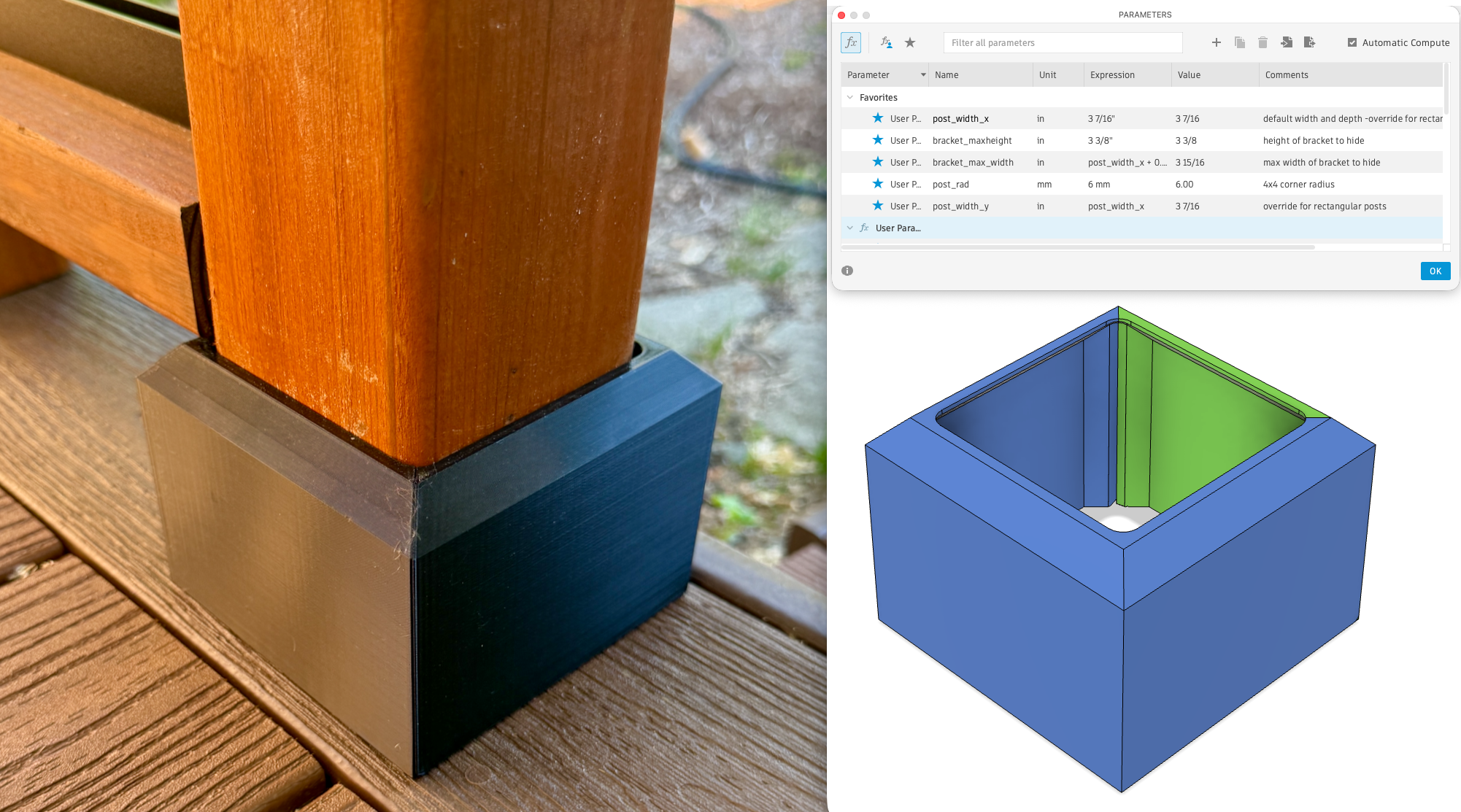
Task: Collapse the User Parameters group
Action: (850, 228)
